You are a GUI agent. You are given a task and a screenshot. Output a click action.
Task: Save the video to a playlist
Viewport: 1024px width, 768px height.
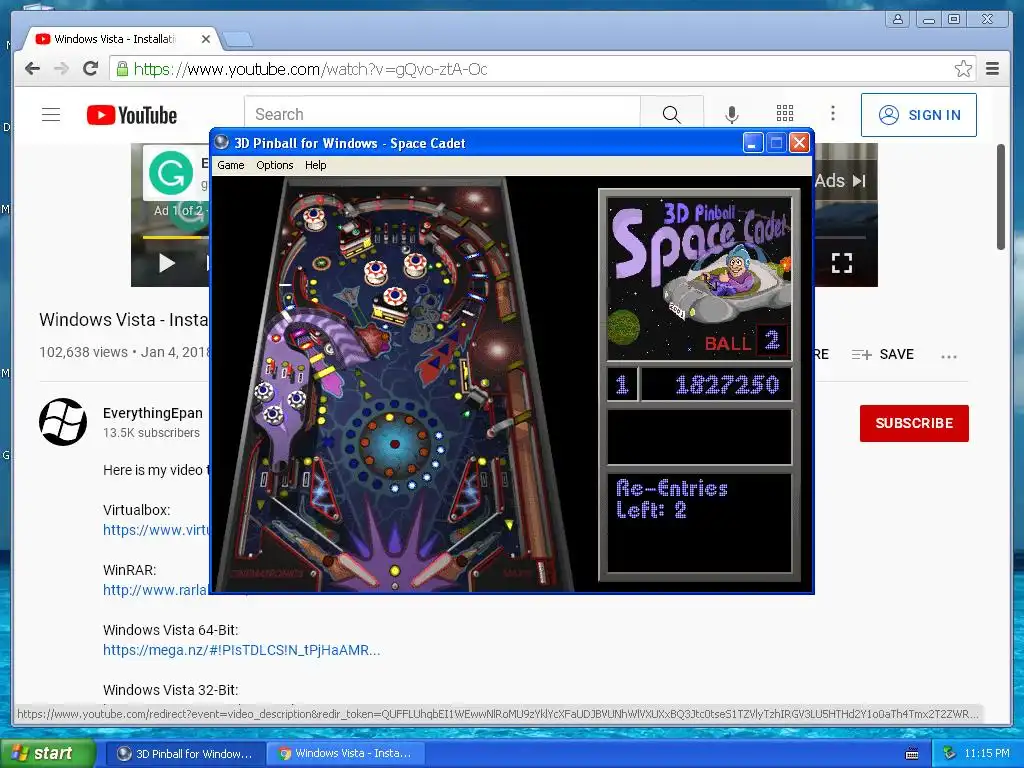[x=883, y=355]
